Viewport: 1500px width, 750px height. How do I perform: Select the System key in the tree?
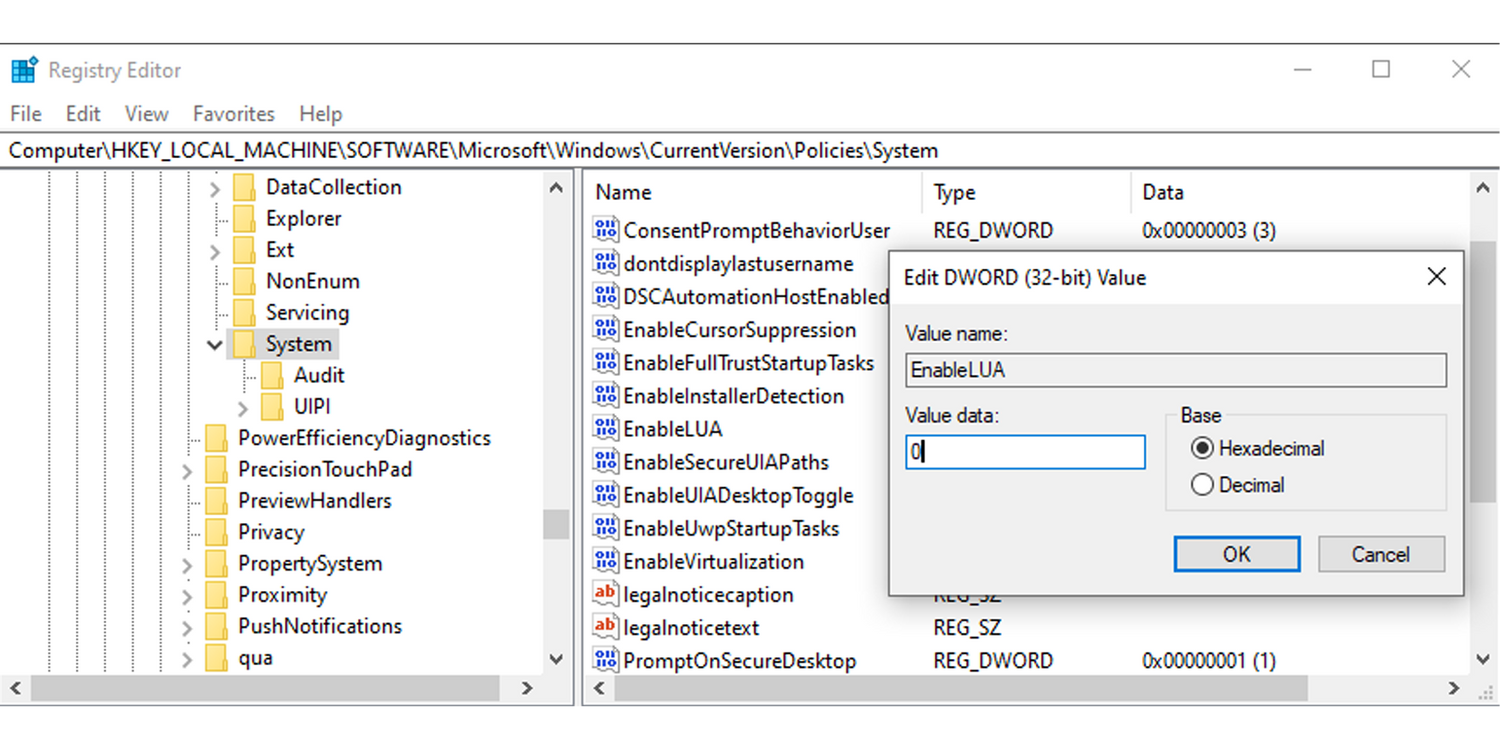(298, 344)
